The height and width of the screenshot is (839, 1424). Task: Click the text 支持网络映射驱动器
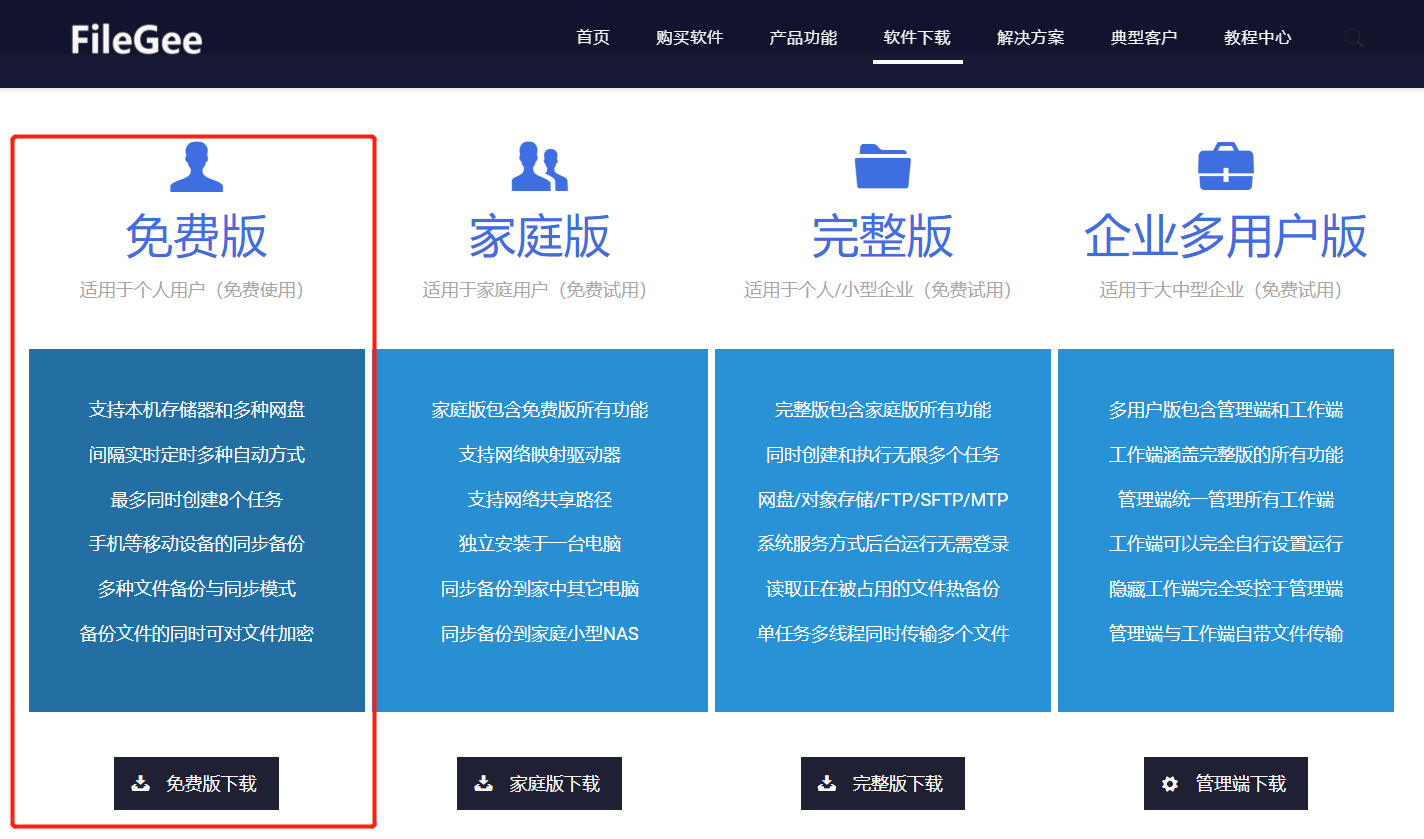click(x=540, y=455)
